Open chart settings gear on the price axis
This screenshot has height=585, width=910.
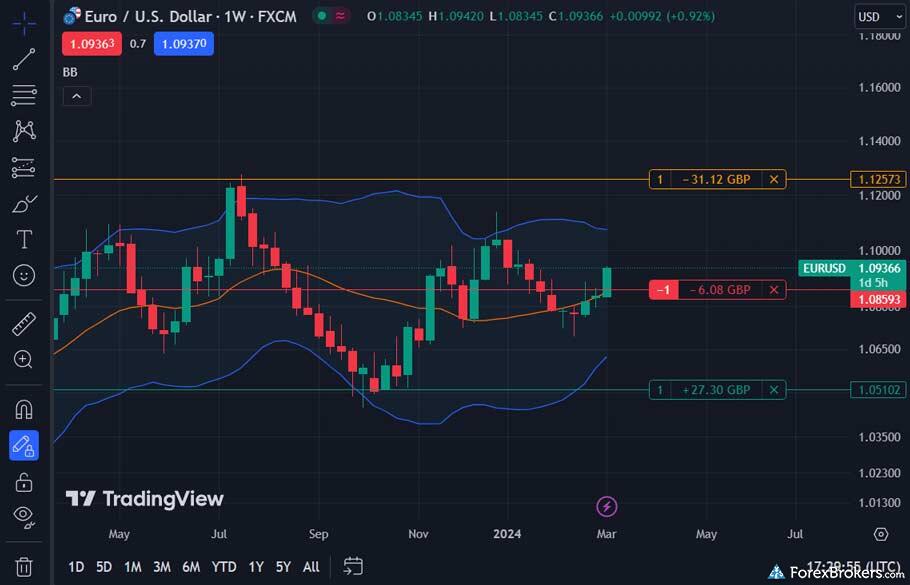point(880,534)
